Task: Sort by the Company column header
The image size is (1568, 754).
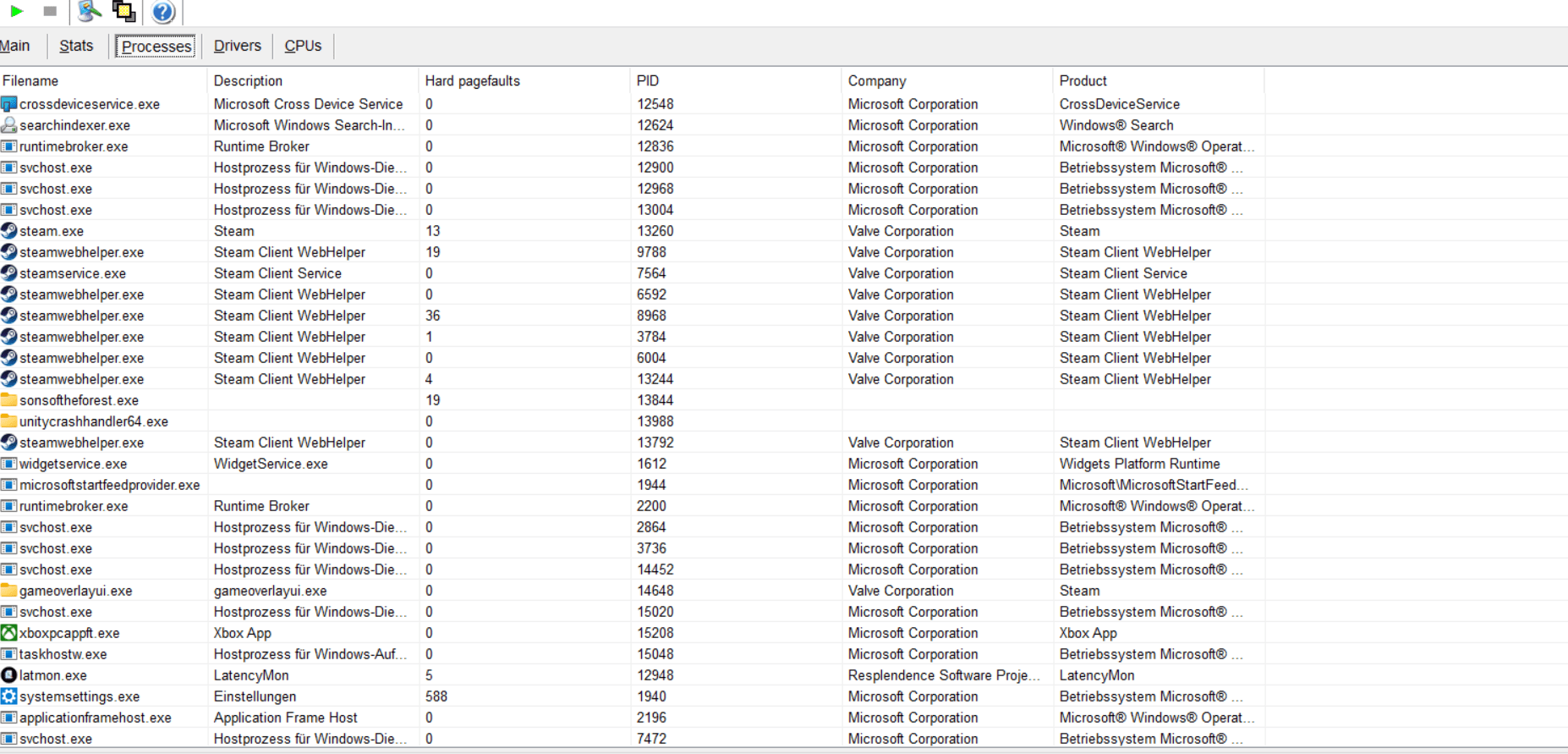Action: point(947,80)
